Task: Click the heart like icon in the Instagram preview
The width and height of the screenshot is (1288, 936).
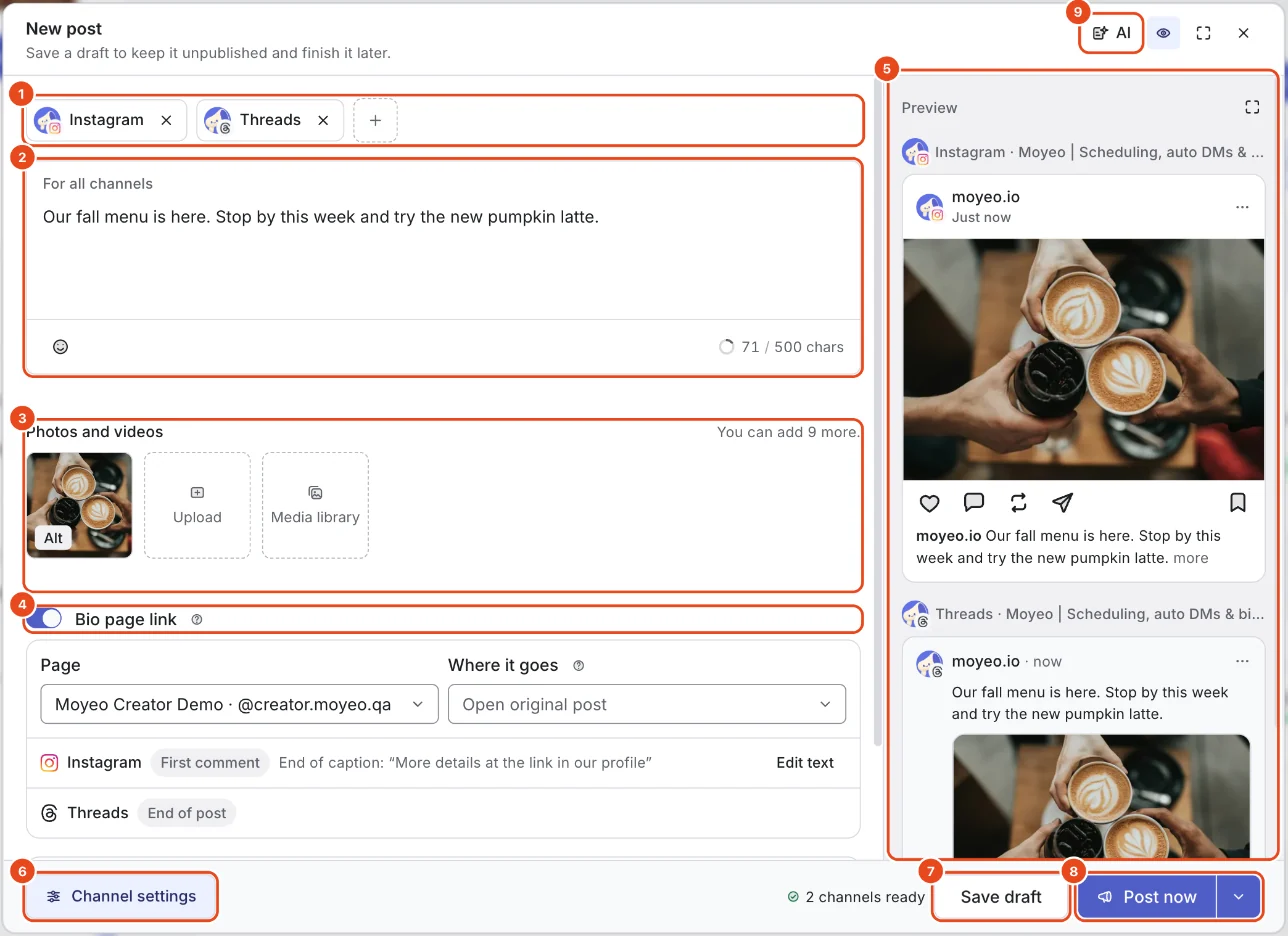Action: (929, 502)
